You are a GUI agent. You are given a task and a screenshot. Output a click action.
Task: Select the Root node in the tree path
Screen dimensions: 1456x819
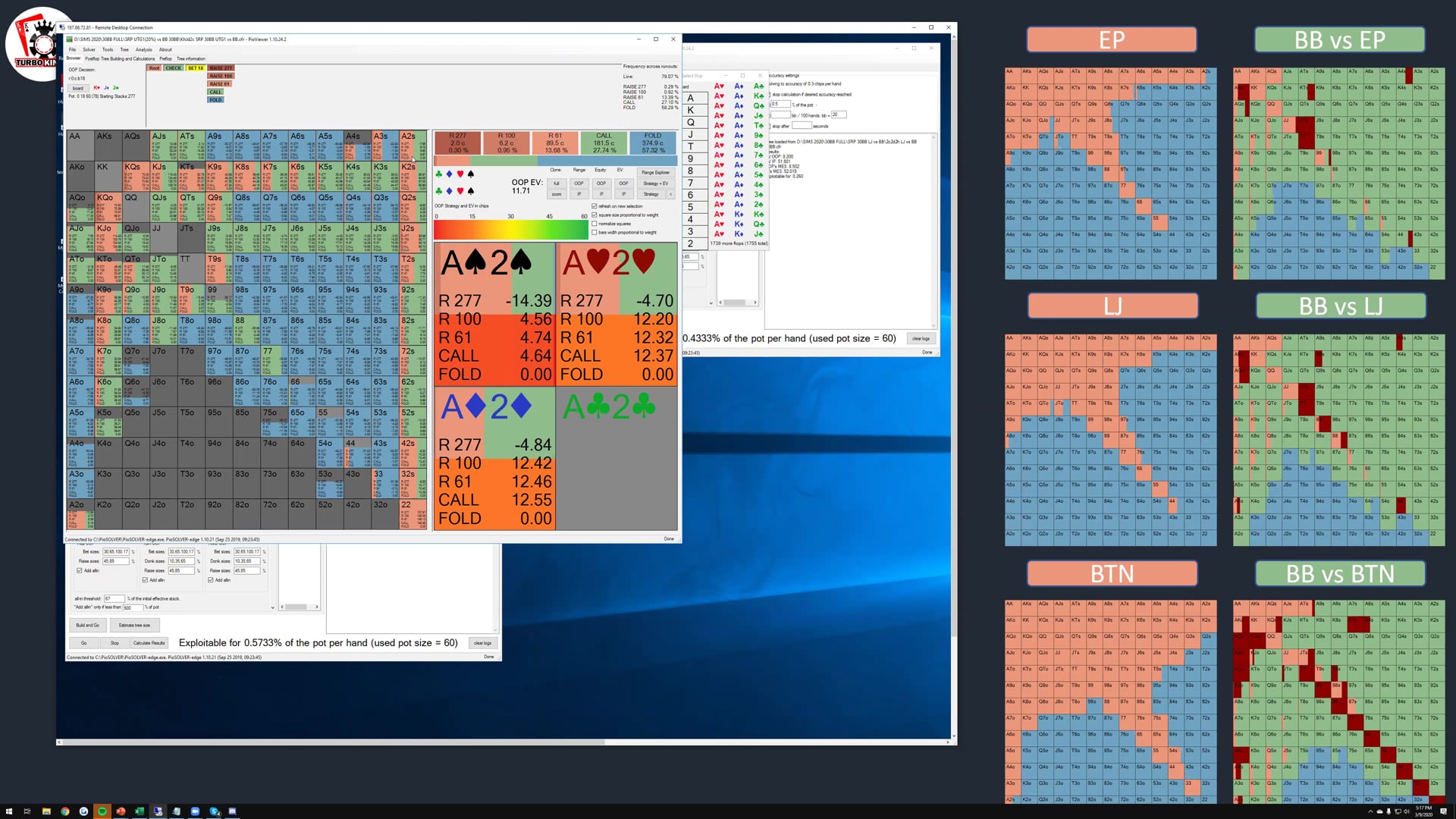click(x=155, y=68)
